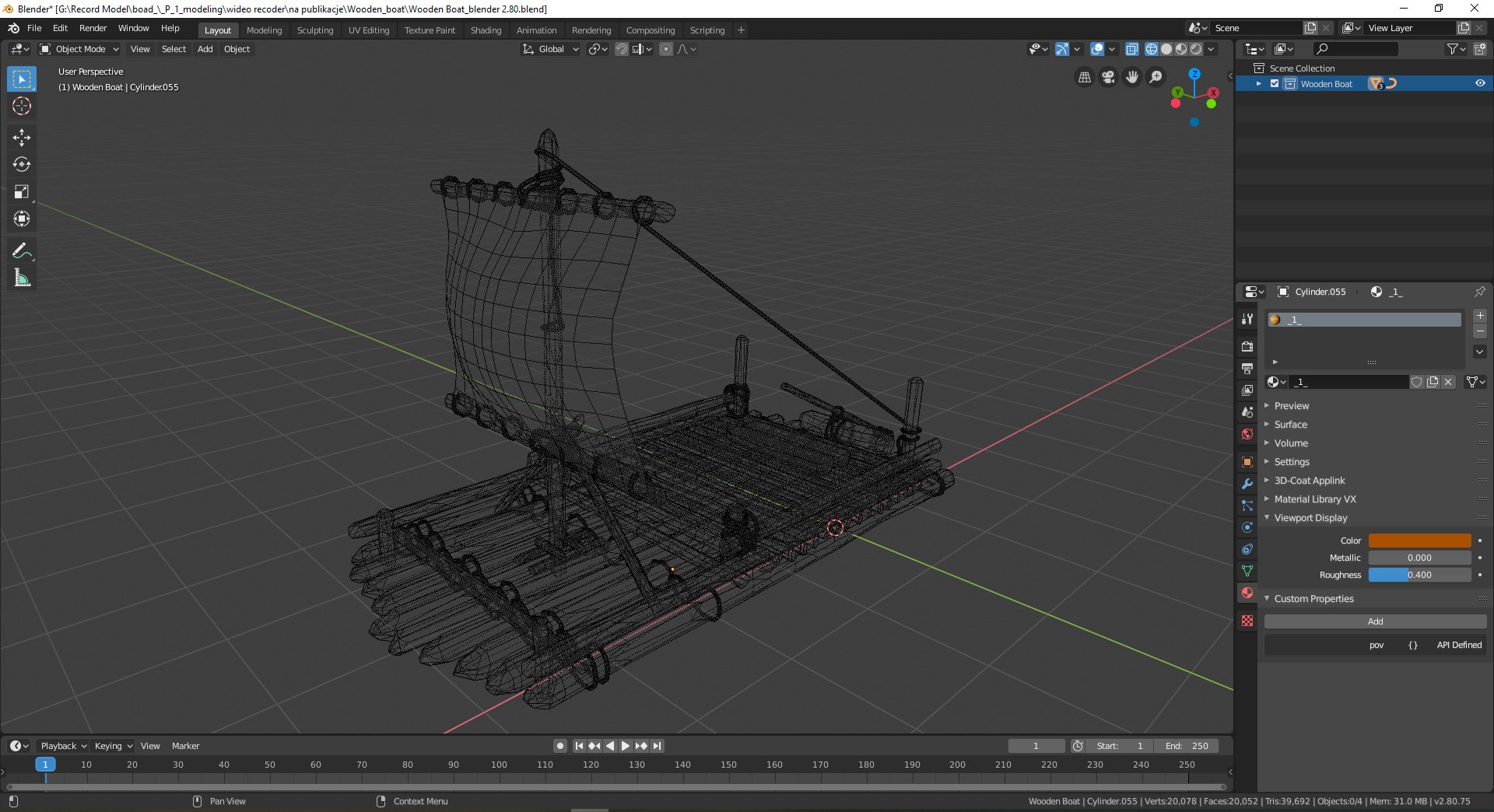
Task: Click the viewport display Color swatch
Action: click(x=1419, y=541)
